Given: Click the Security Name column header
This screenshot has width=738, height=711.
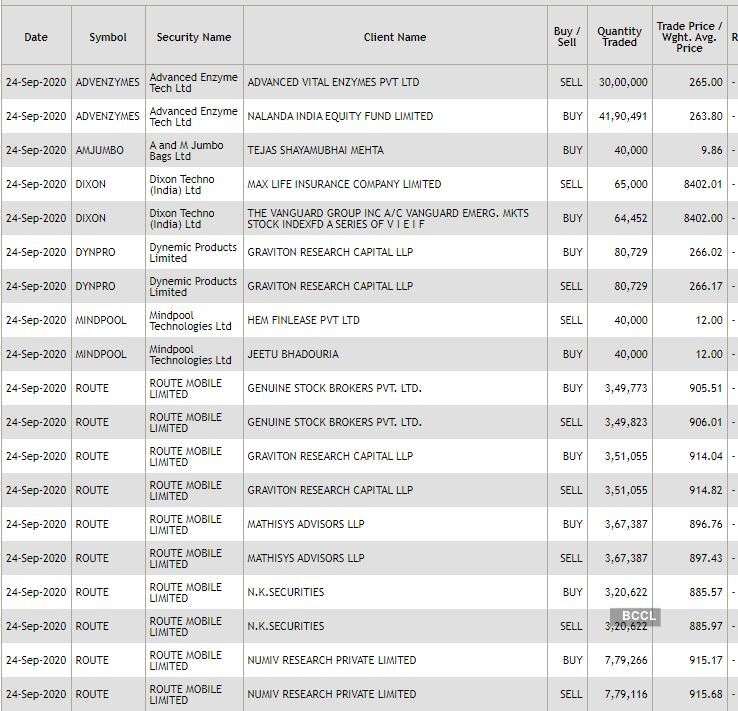Looking at the screenshot, I should point(194,37).
